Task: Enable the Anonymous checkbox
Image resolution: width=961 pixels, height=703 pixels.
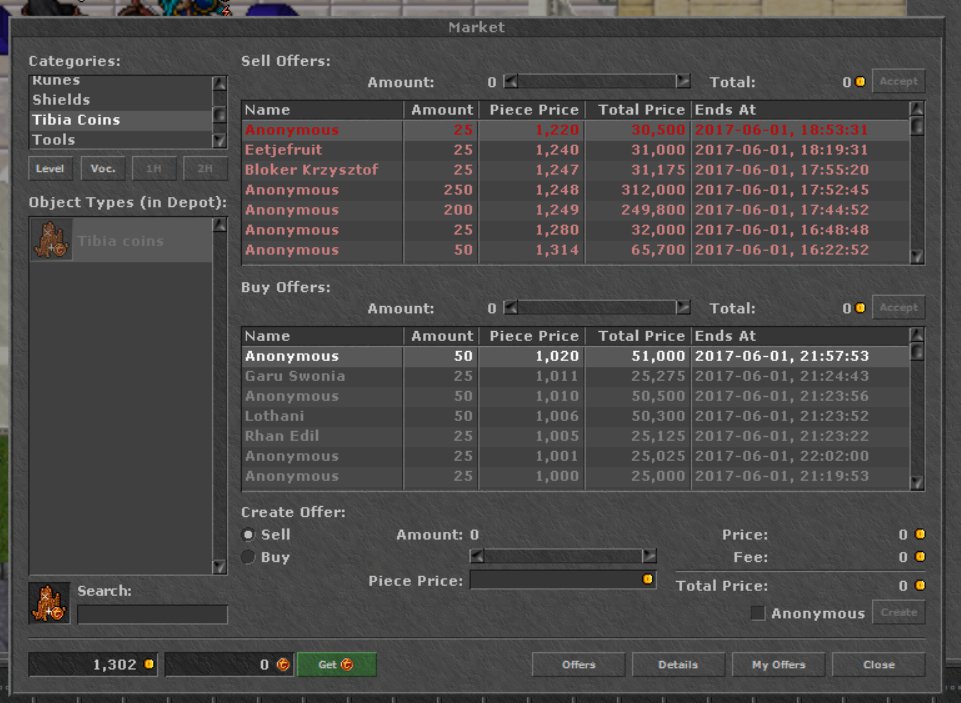Action: (x=758, y=613)
